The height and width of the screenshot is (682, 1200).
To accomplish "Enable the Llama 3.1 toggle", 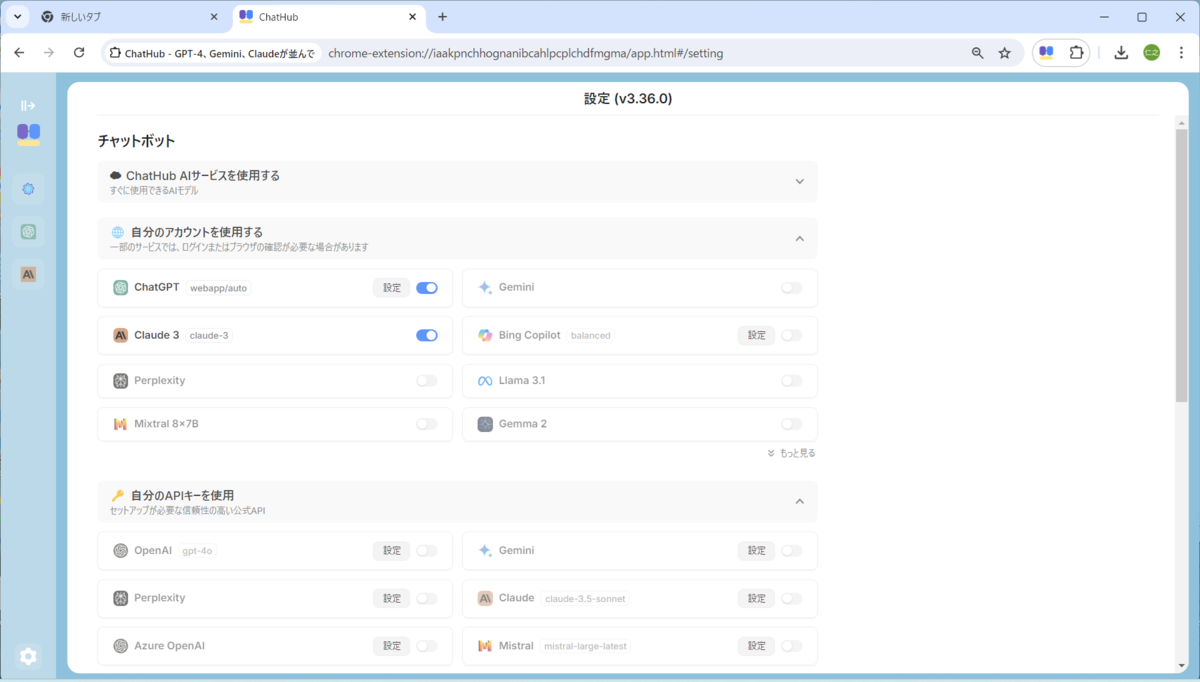I will click(791, 381).
